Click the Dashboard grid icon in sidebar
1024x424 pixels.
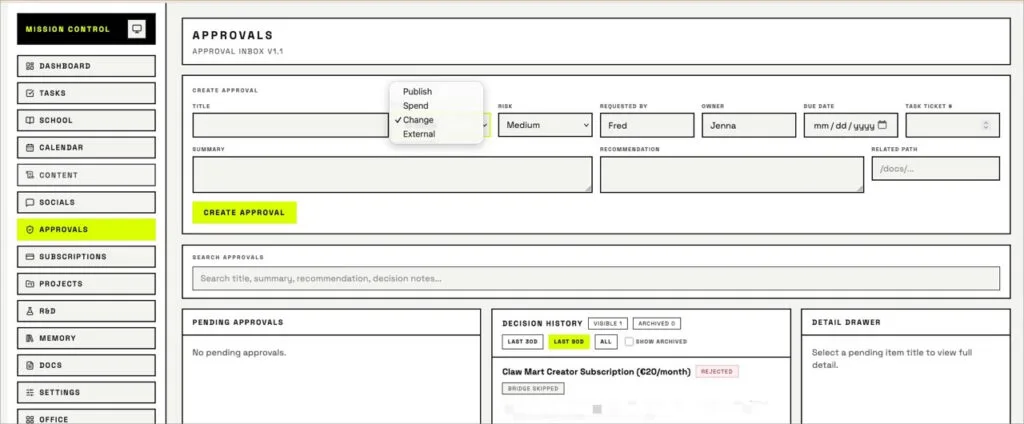29,66
